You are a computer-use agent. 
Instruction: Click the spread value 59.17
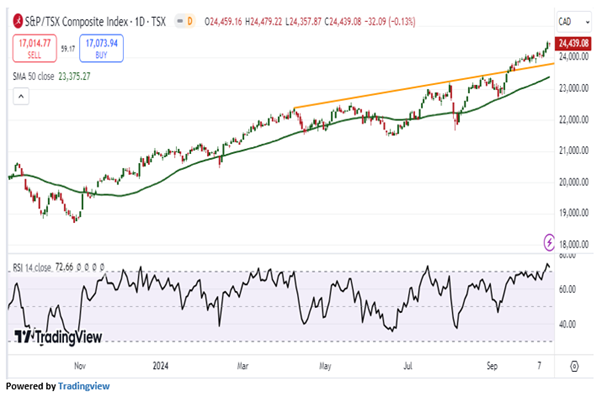(x=68, y=48)
